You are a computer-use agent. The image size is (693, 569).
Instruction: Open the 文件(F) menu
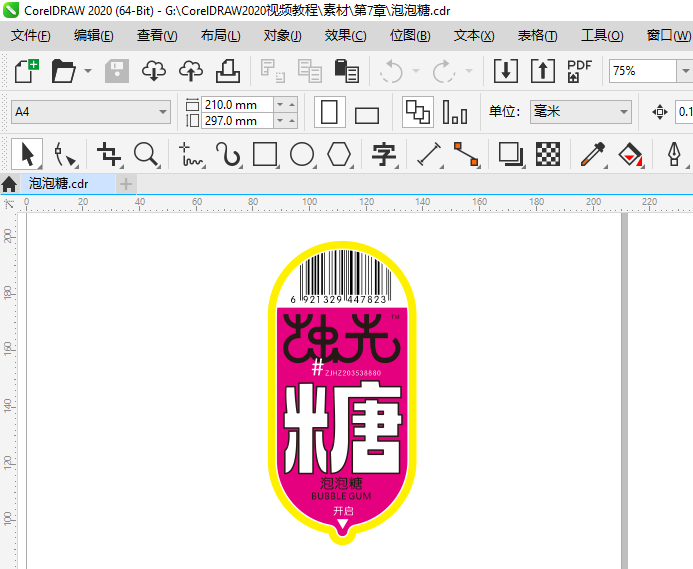(30, 35)
